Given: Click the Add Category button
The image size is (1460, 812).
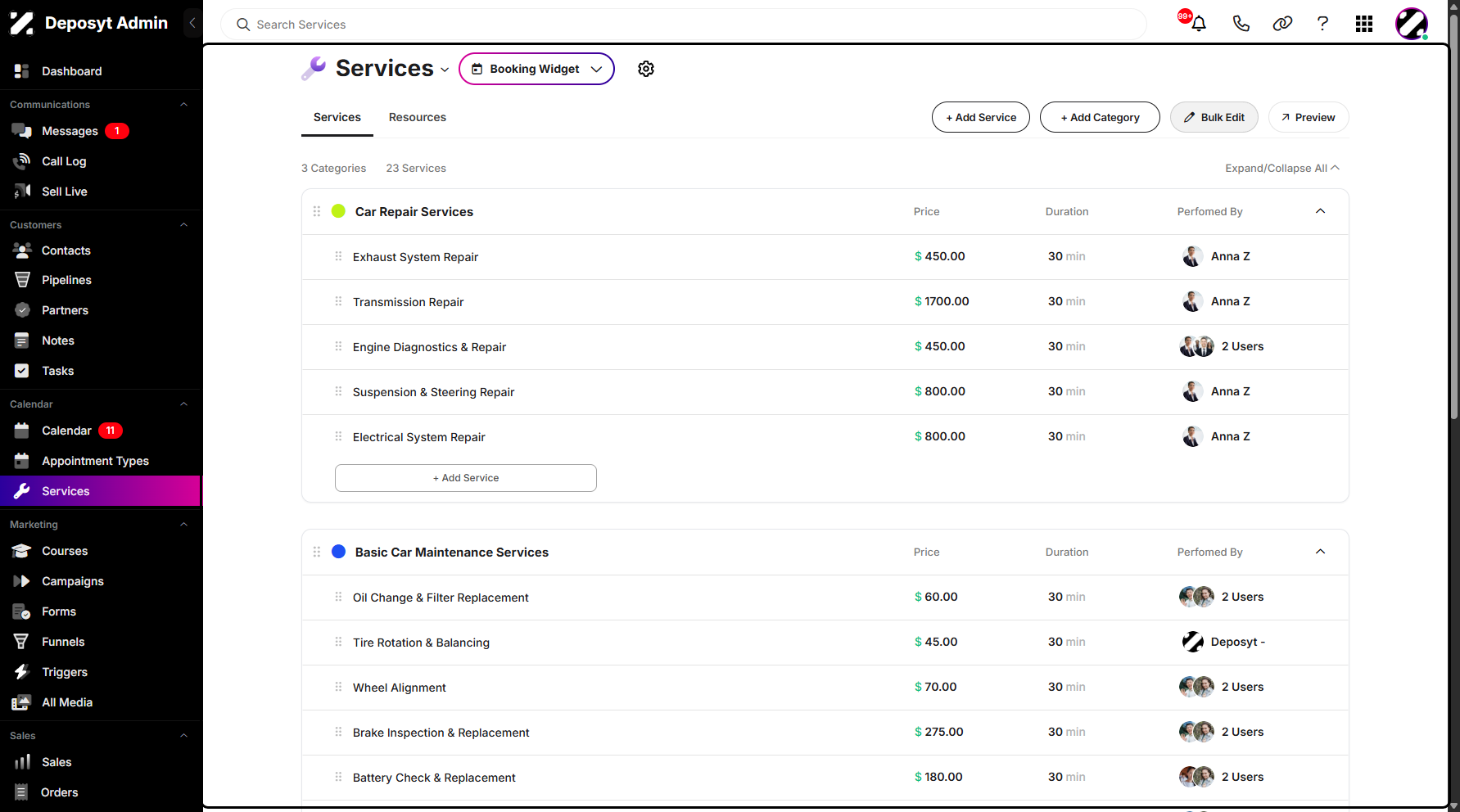Looking at the screenshot, I should click(x=1100, y=117).
